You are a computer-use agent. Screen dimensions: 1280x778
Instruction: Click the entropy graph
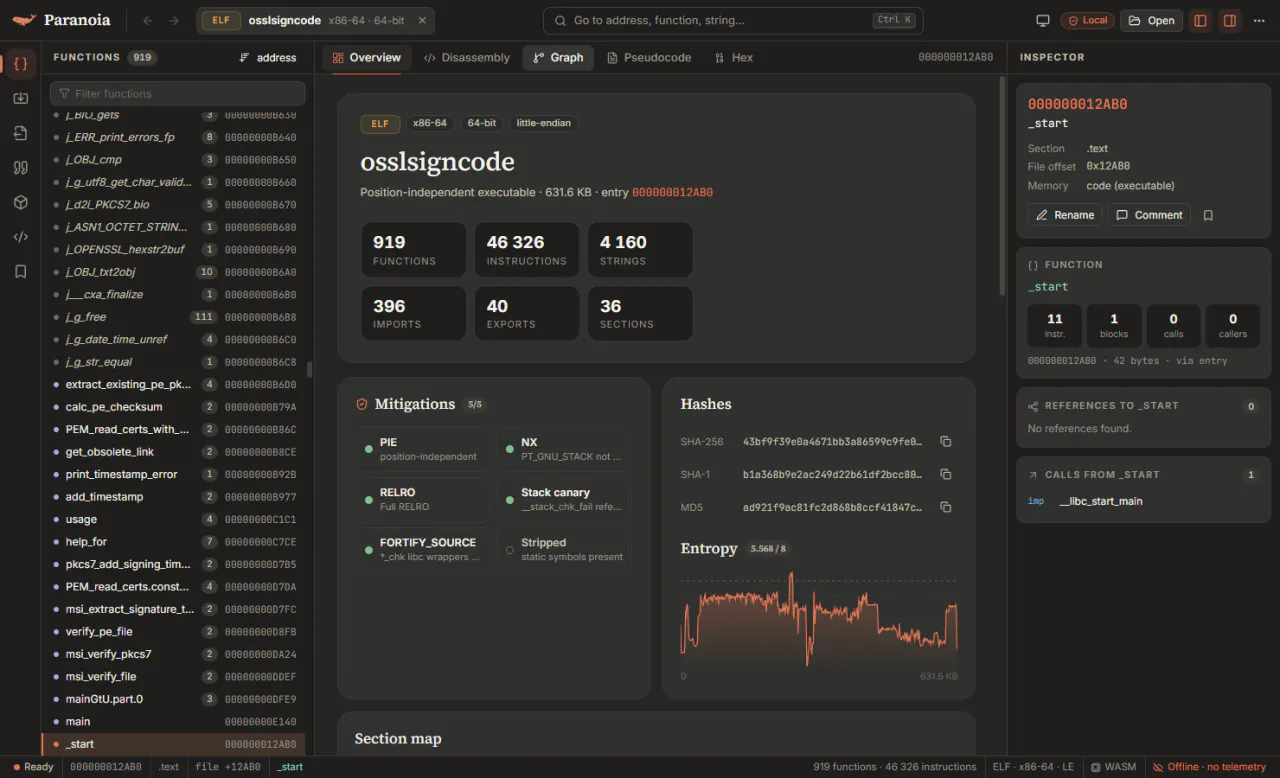coord(819,619)
